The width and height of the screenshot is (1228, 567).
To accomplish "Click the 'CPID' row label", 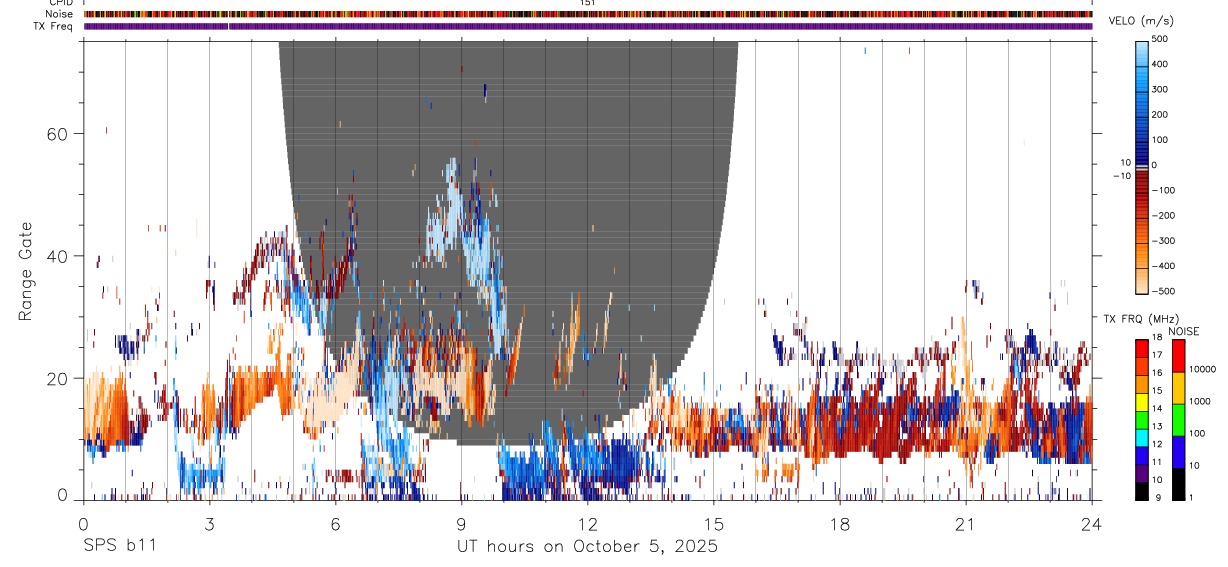I will [x=61, y=3].
